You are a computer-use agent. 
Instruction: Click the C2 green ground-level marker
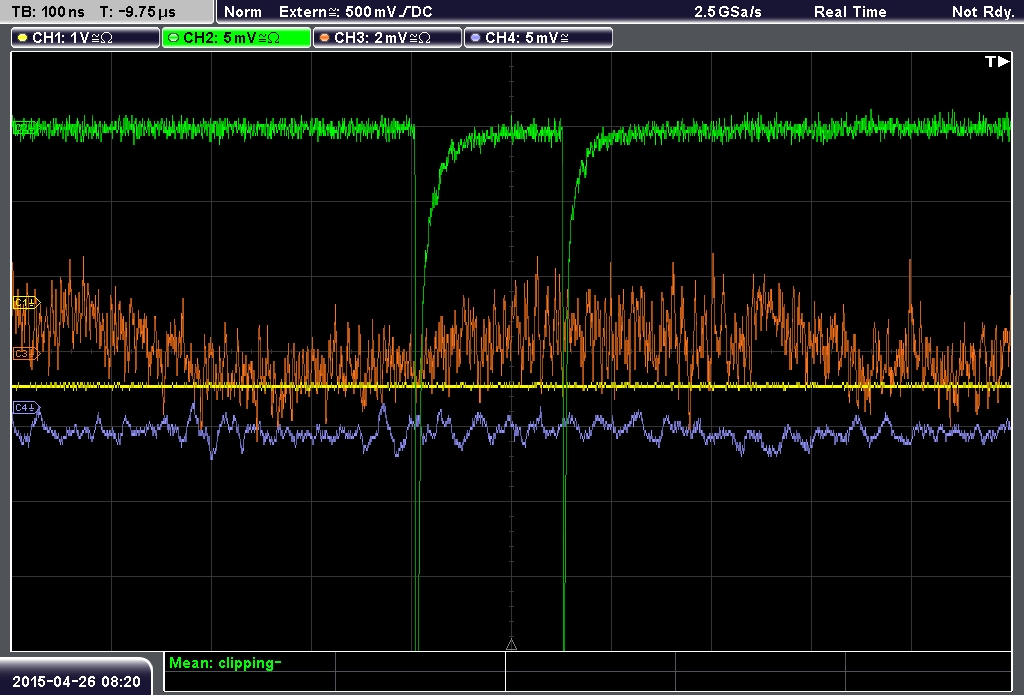pos(25,127)
